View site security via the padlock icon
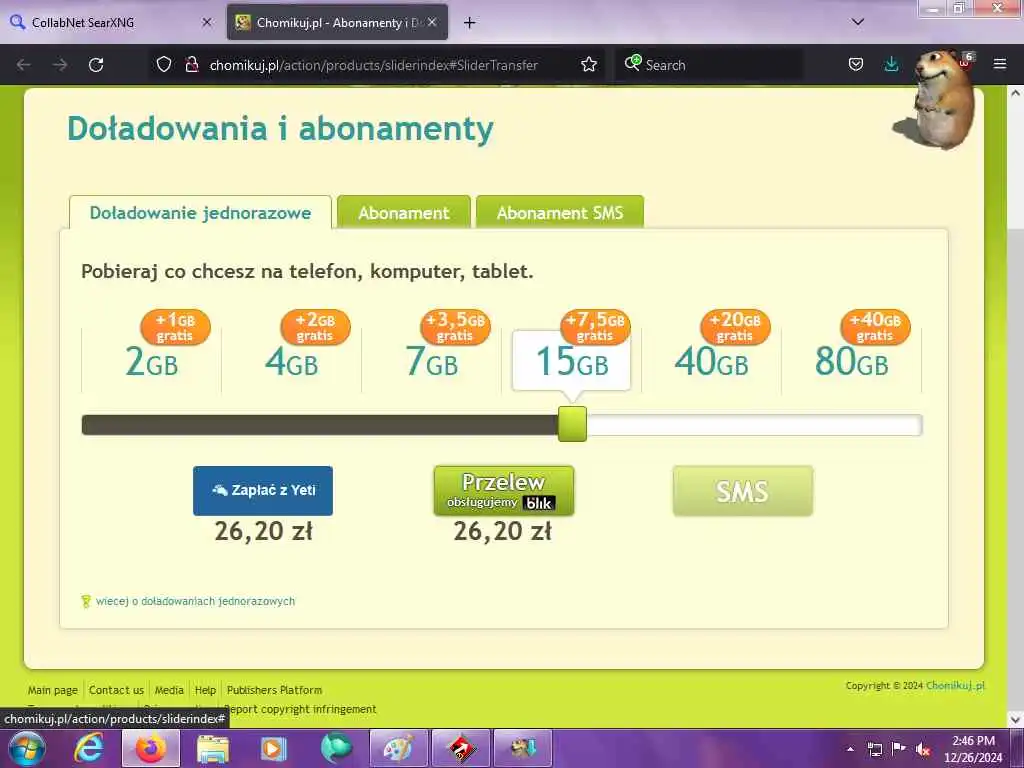 pos(191,65)
